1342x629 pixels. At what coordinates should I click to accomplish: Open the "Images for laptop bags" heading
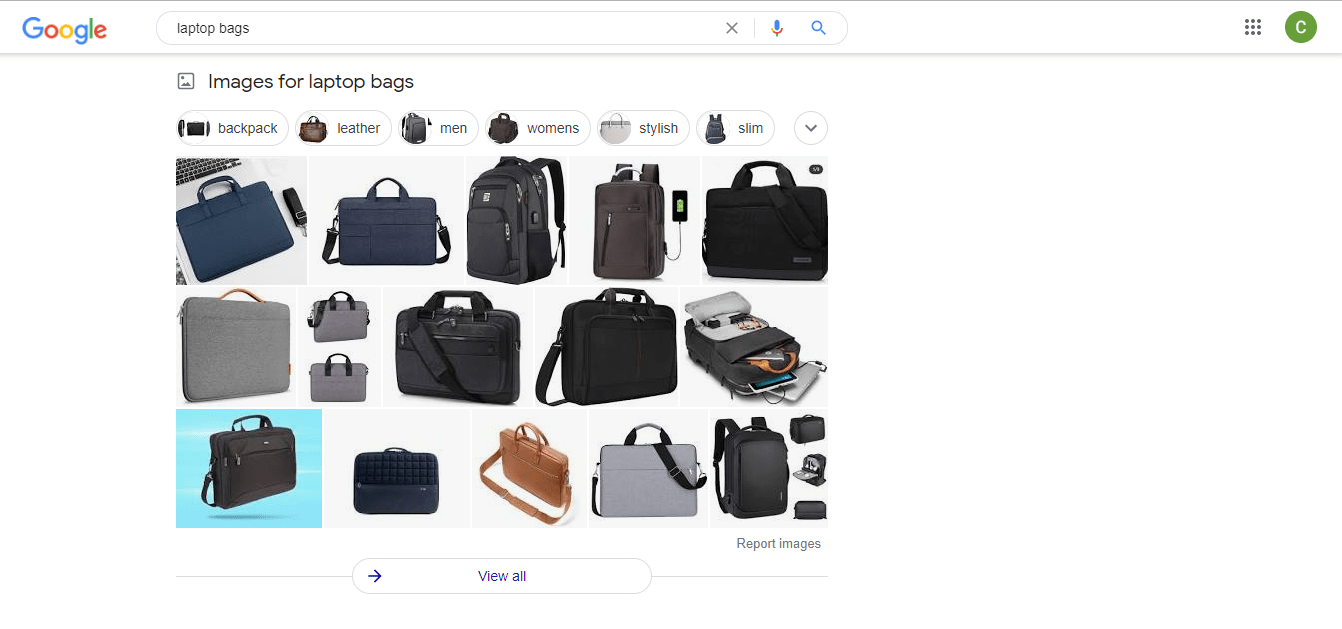click(311, 82)
